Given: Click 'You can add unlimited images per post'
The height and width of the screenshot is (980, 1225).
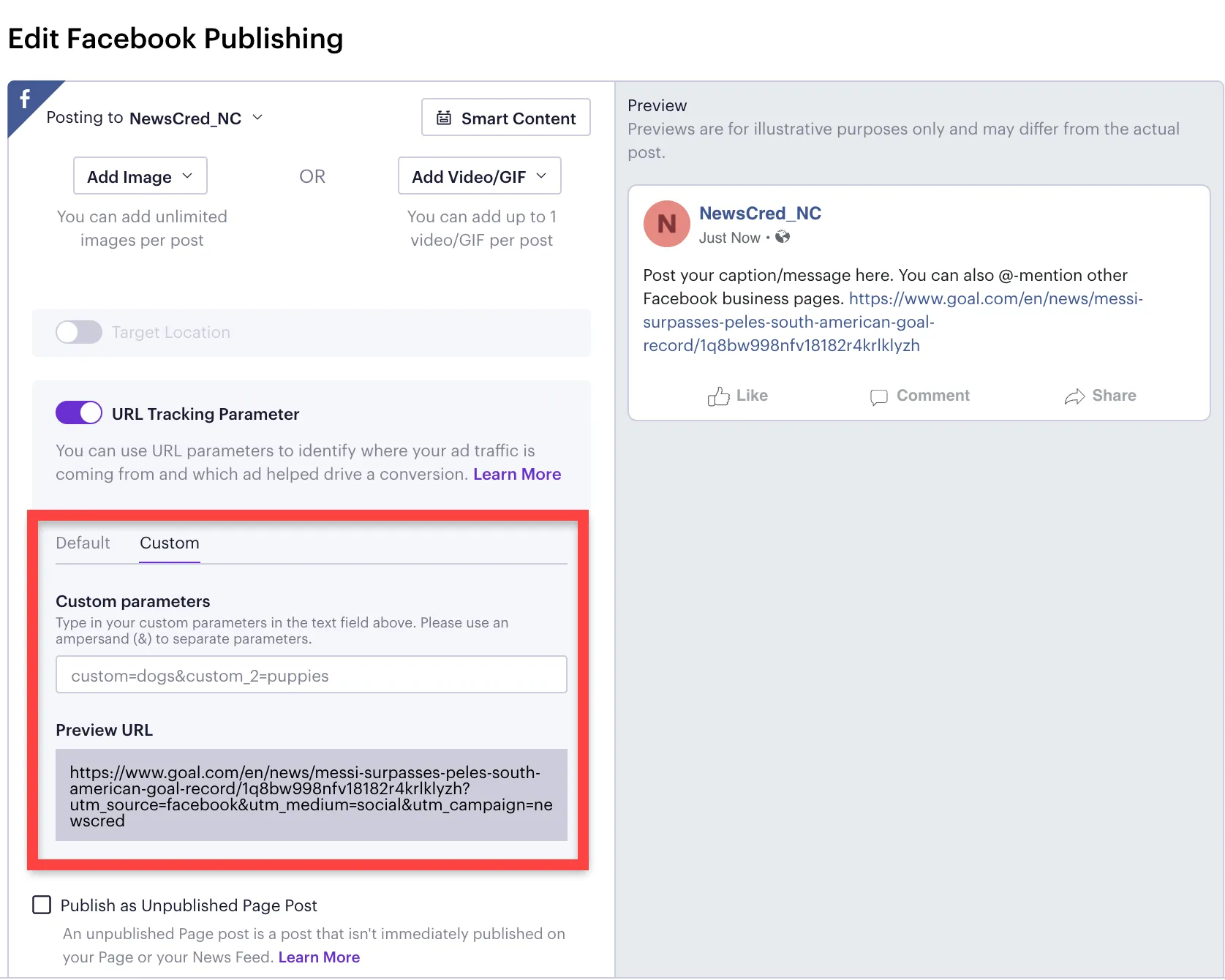Looking at the screenshot, I should click(142, 228).
